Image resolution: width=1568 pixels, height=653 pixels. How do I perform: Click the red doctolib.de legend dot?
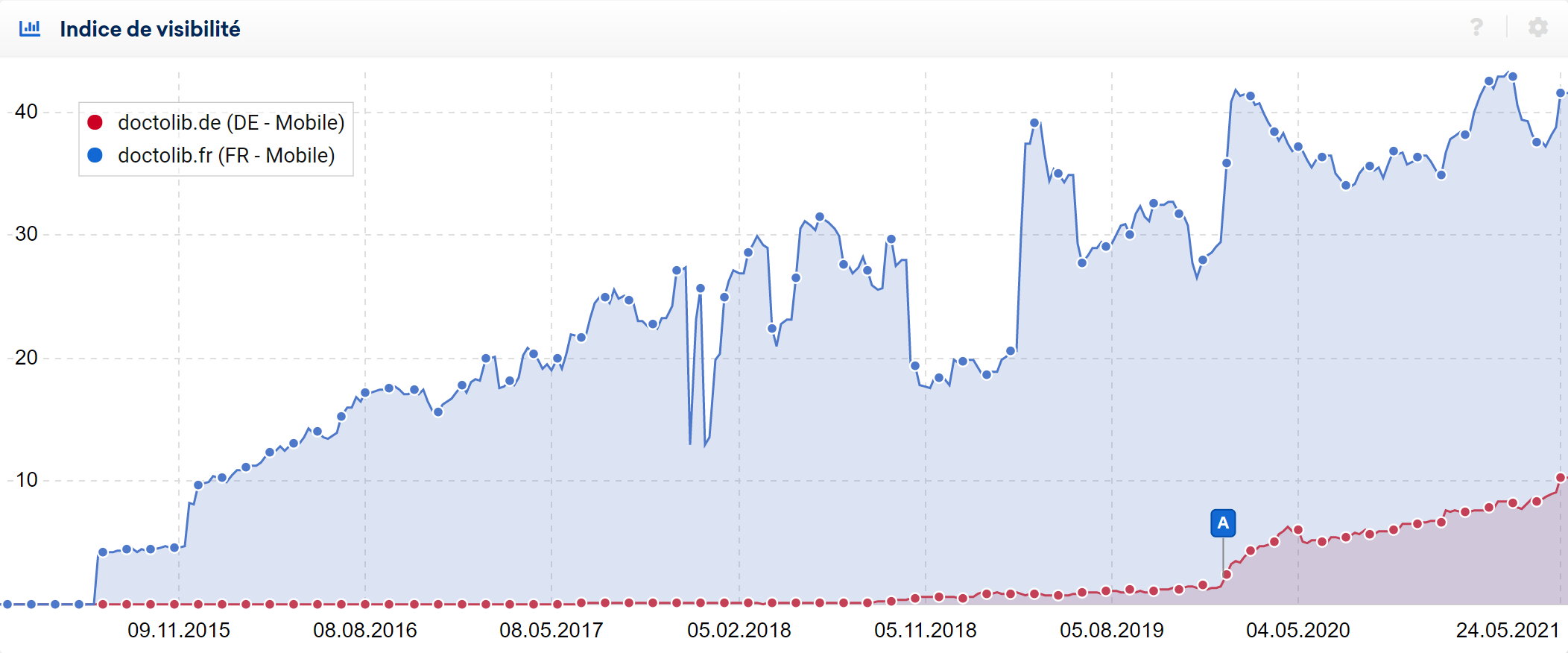95,122
